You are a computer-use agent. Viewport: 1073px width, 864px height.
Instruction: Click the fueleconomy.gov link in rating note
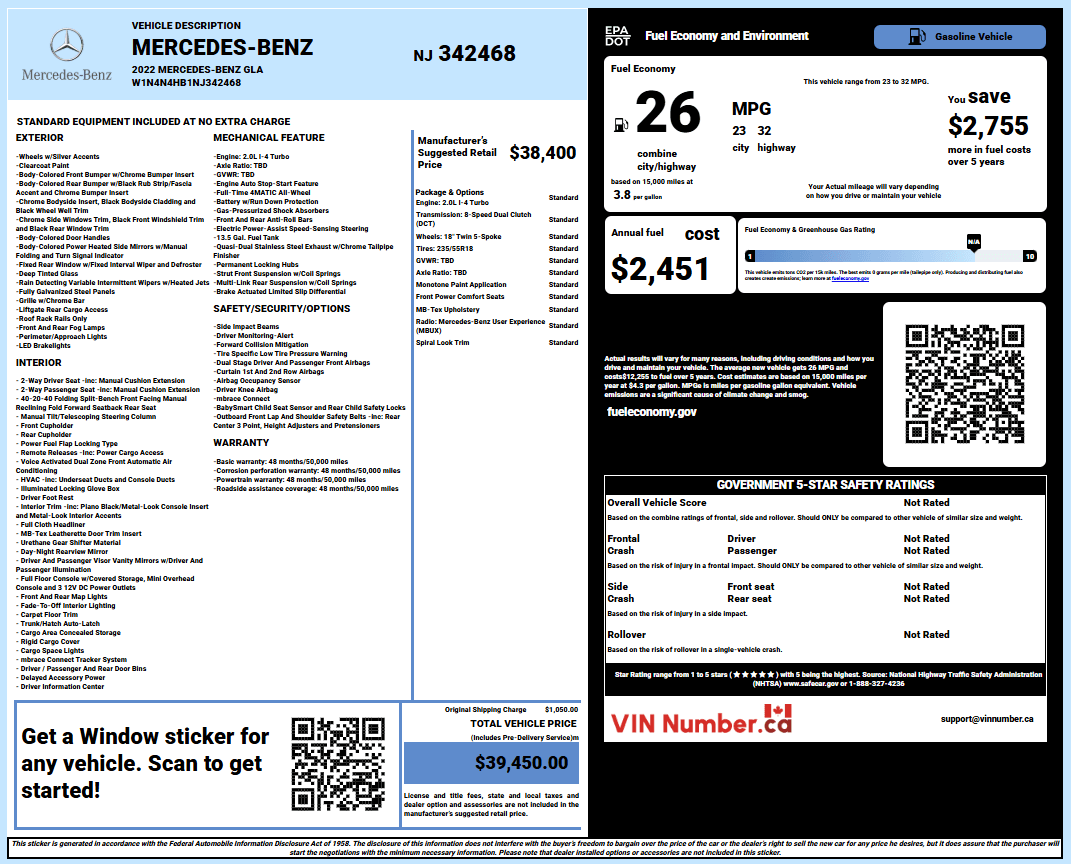coord(850,278)
